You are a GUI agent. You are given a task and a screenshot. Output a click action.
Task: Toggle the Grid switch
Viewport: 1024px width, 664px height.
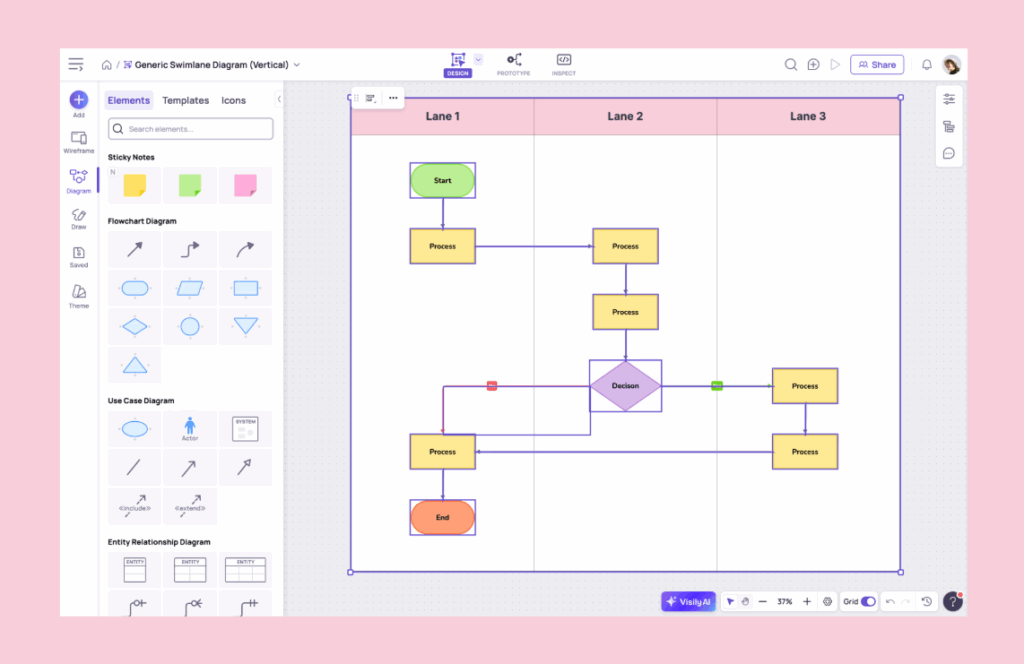pos(868,601)
